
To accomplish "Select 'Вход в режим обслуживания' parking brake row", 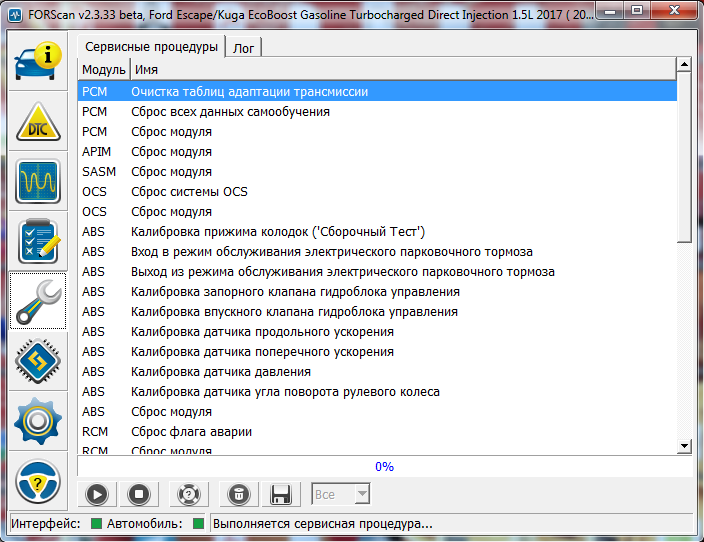I will click(377, 251).
